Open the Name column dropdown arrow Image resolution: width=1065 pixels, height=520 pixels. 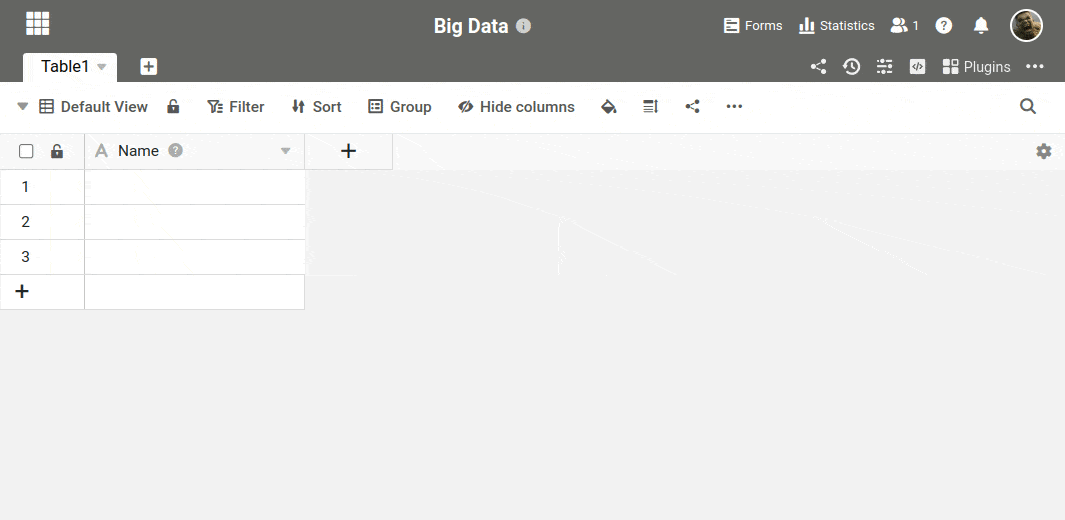(285, 151)
